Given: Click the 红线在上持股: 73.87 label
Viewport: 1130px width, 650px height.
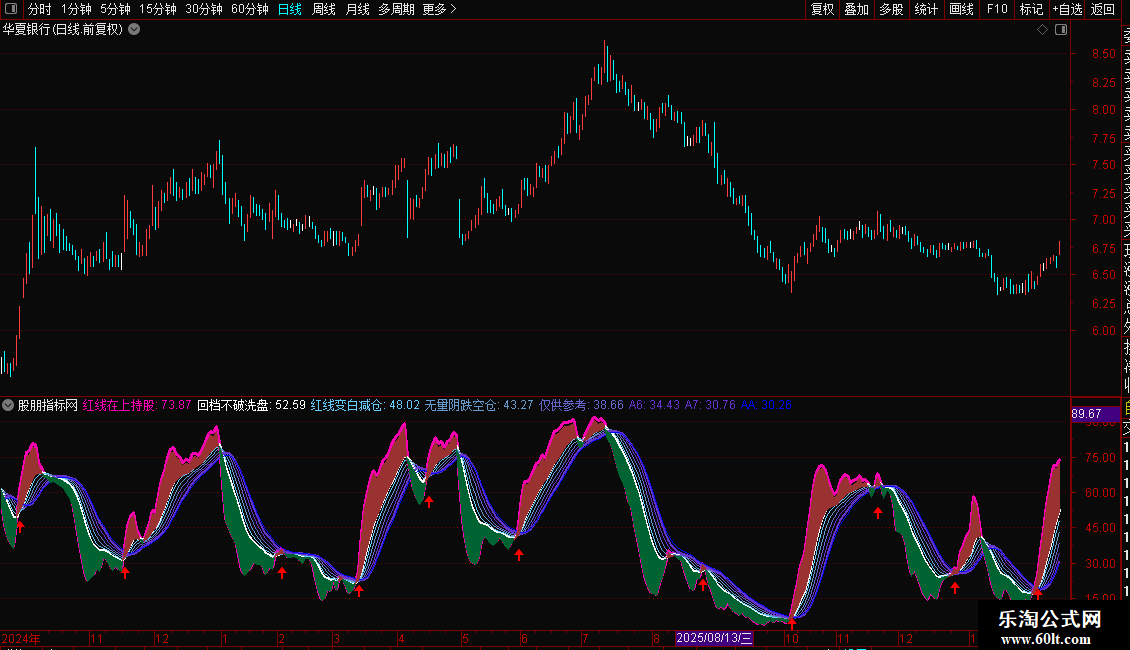Looking at the screenshot, I should pos(137,405).
